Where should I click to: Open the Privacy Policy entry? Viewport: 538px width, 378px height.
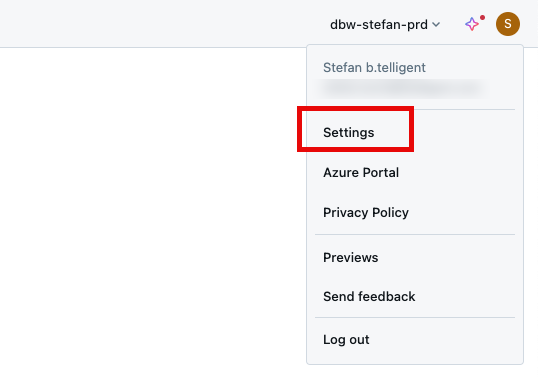[x=366, y=213]
